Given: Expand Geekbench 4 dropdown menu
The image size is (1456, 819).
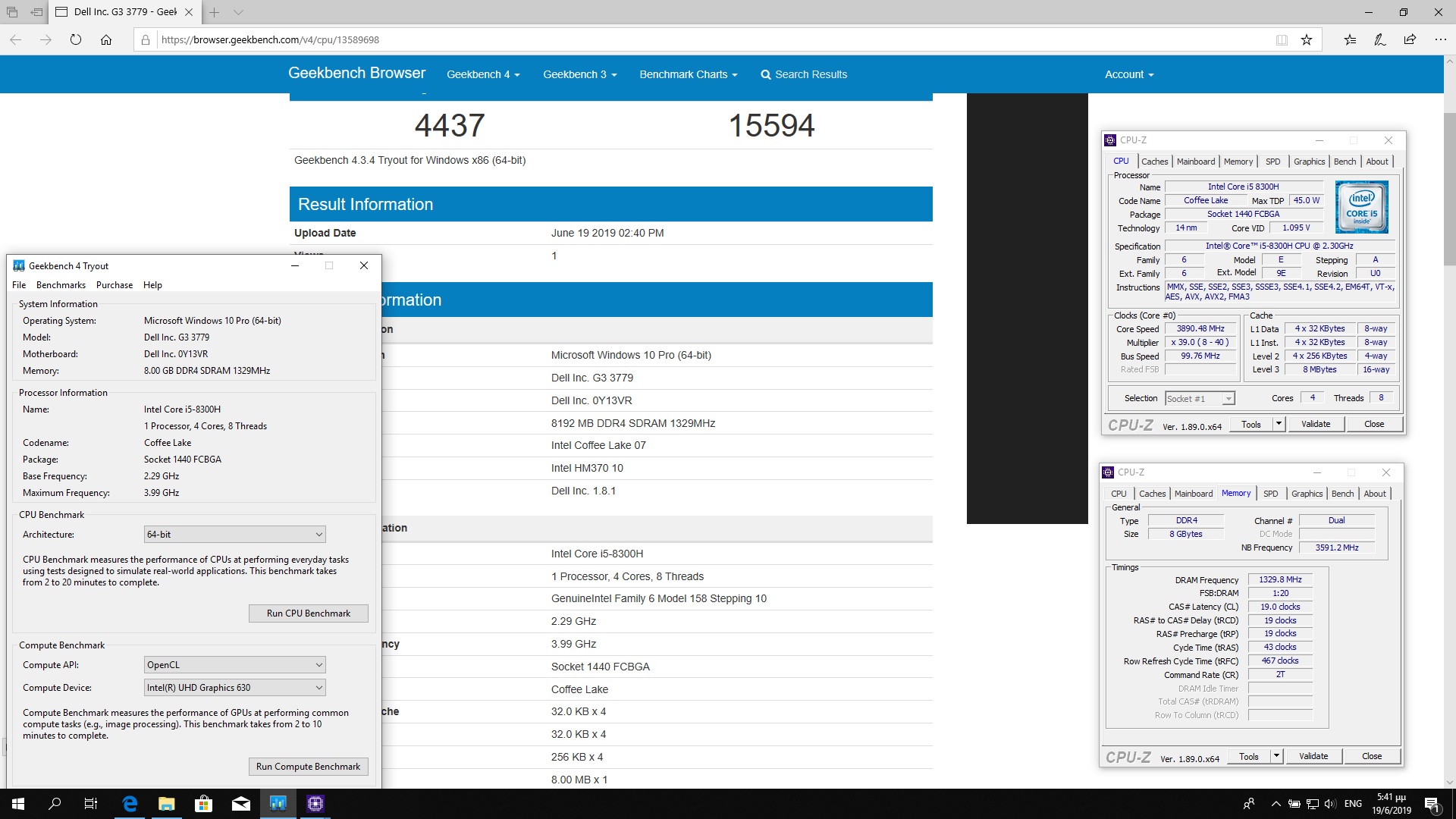Looking at the screenshot, I should point(483,74).
